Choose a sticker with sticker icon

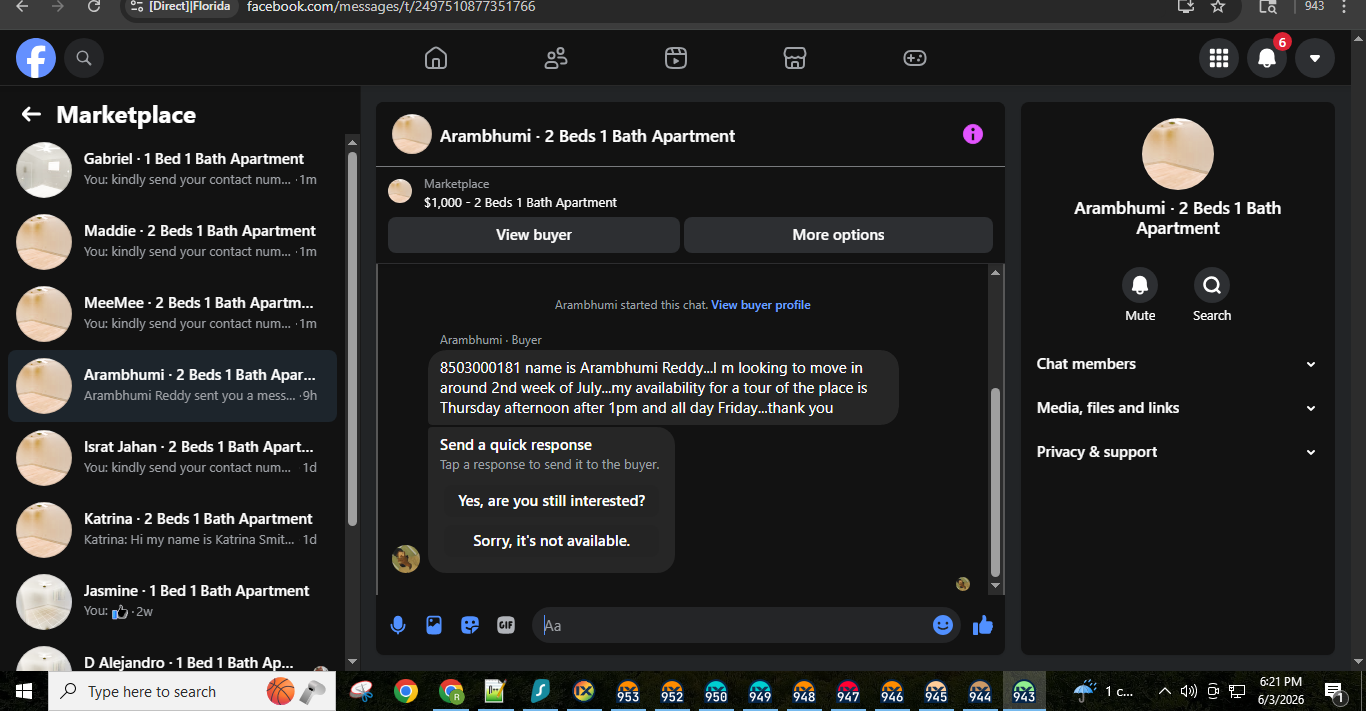pyautogui.click(x=470, y=625)
